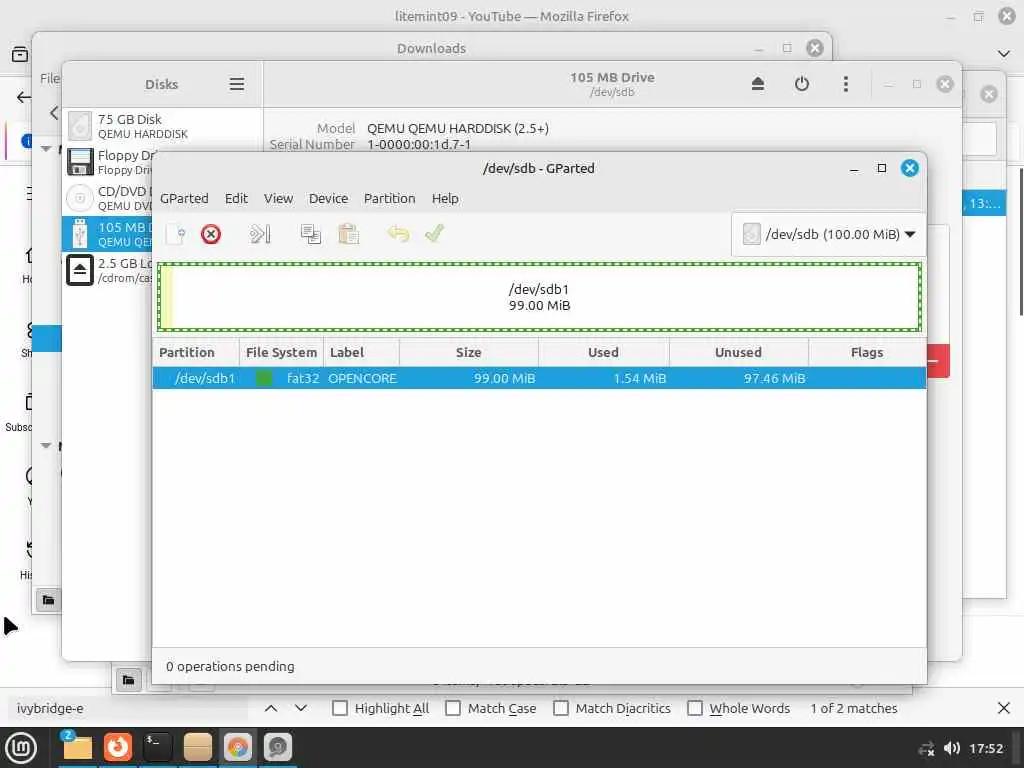This screenshot has width=1024, height=768.
Task: Open the Device menu in GParted
Action: 328,198
